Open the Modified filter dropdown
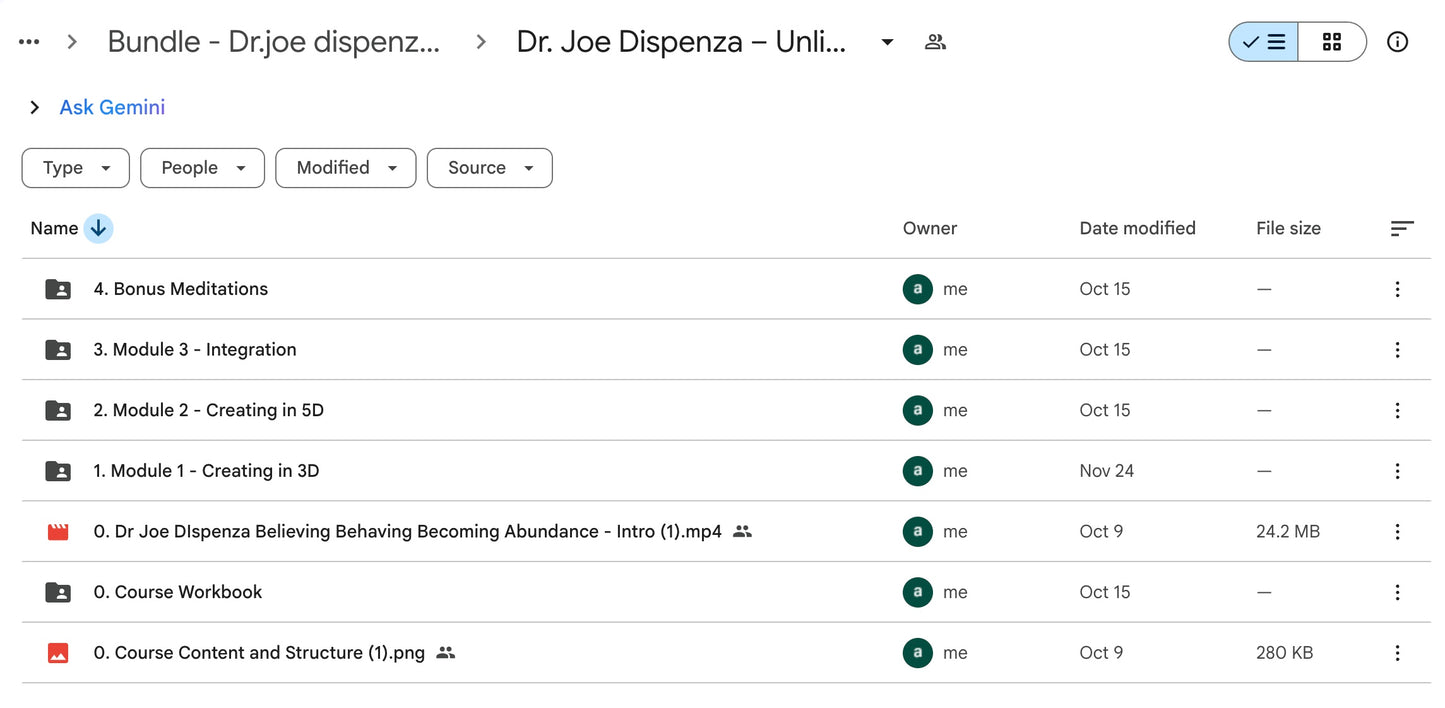Image resolution: width=1445 pixels, height=708 pixels. [345, 167]
